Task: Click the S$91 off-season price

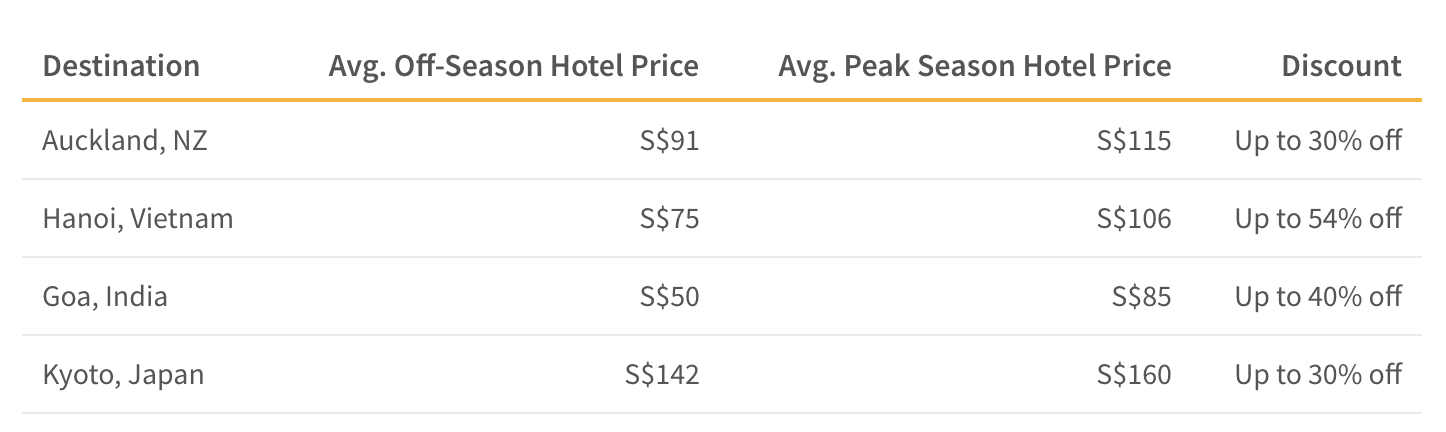Action: tap(669, 141)
